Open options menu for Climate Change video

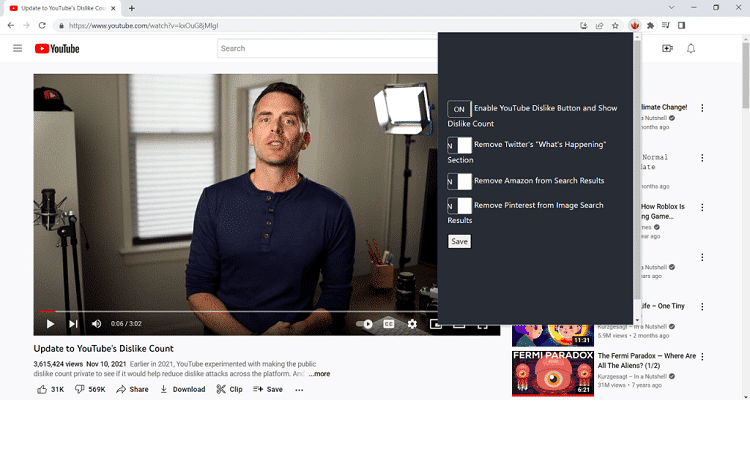[702, 108]
